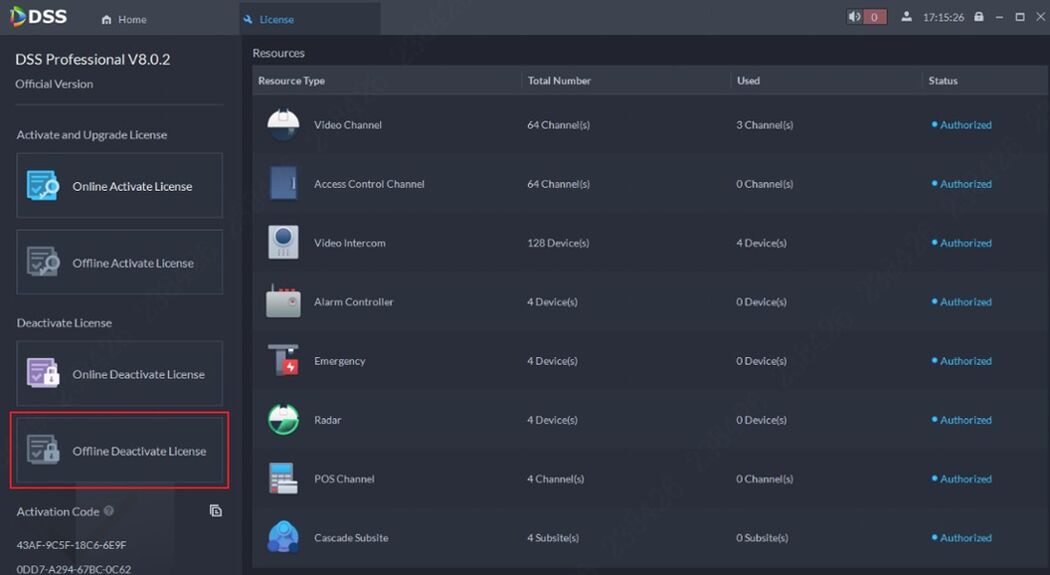Click the Online Deactivate License icon
Screen dimensions: 1050x575
pos(43,373)
